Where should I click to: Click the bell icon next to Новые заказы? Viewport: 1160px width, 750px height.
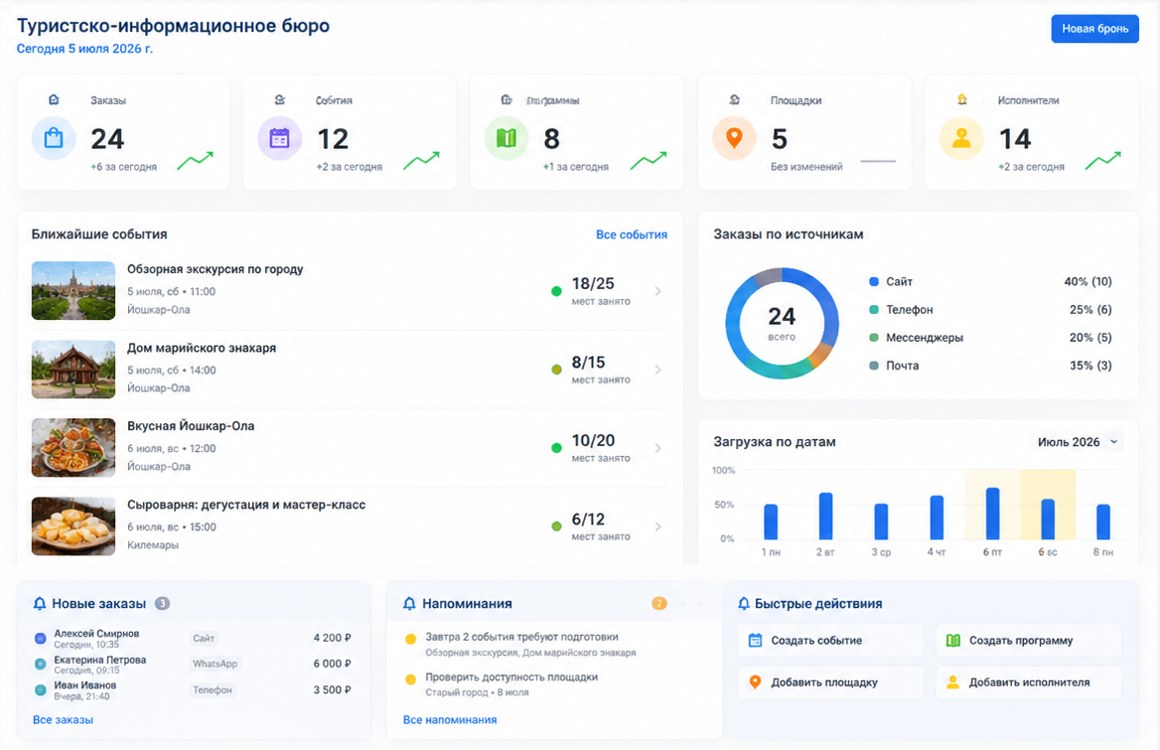40,604
